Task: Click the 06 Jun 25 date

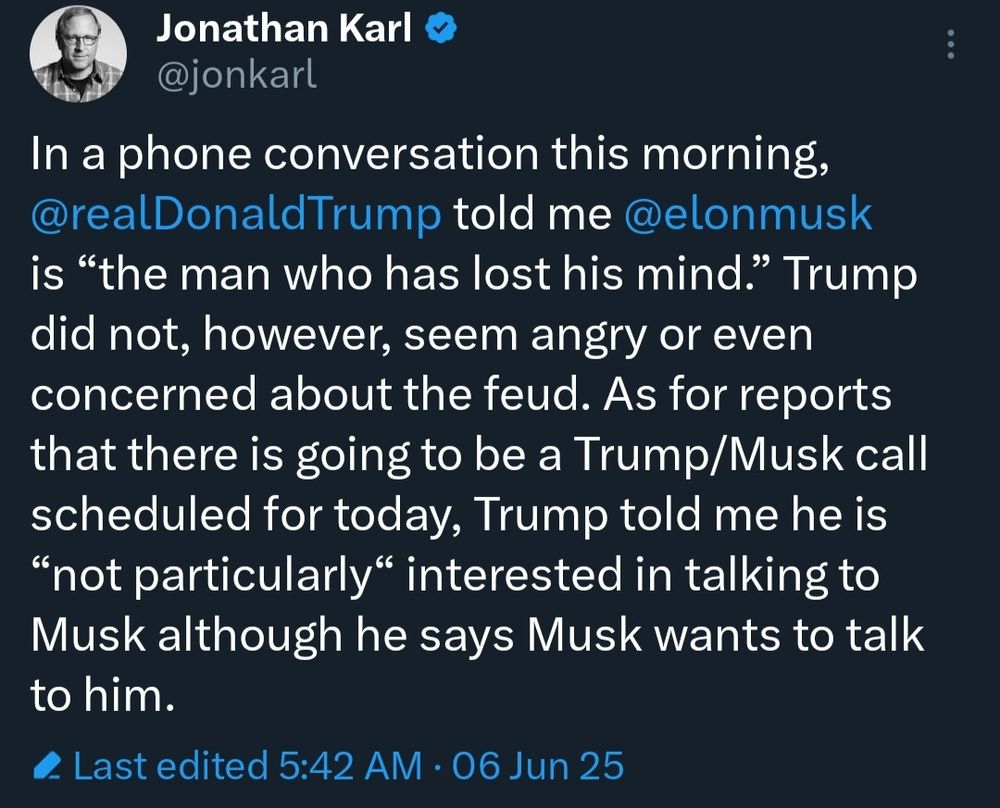Action: 538,767
